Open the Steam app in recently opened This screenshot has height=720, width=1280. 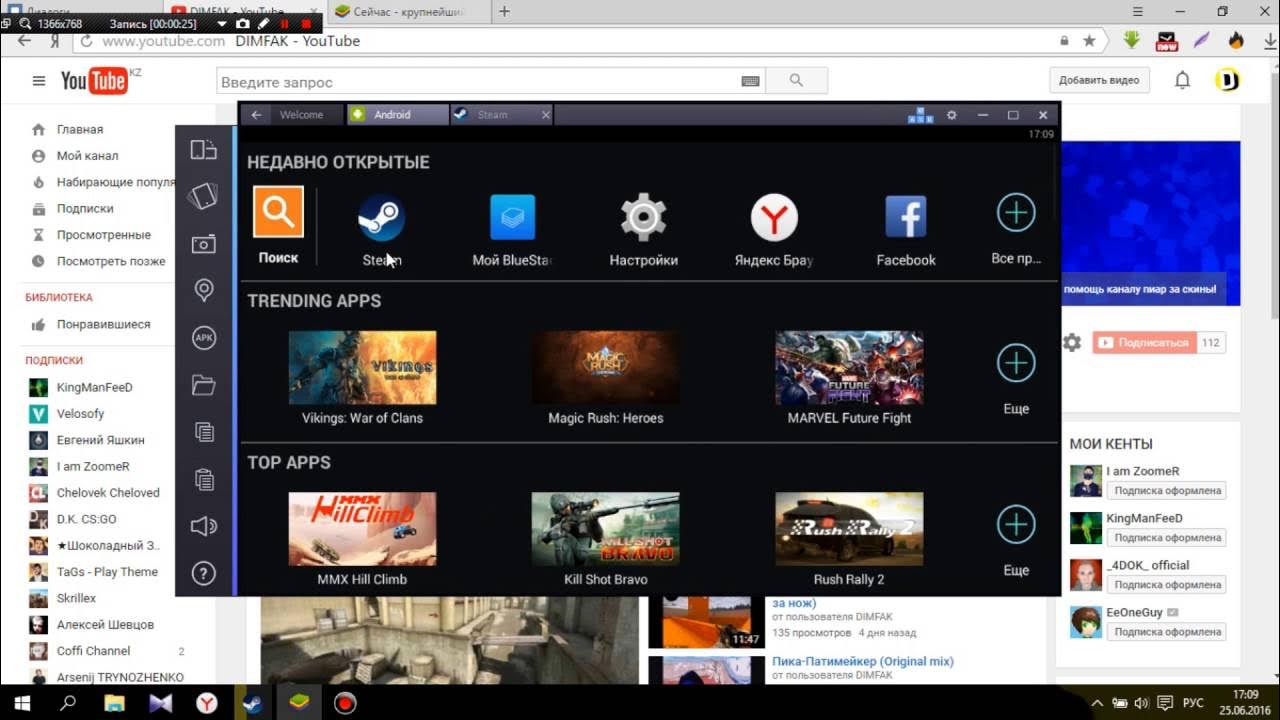point(381,217)
